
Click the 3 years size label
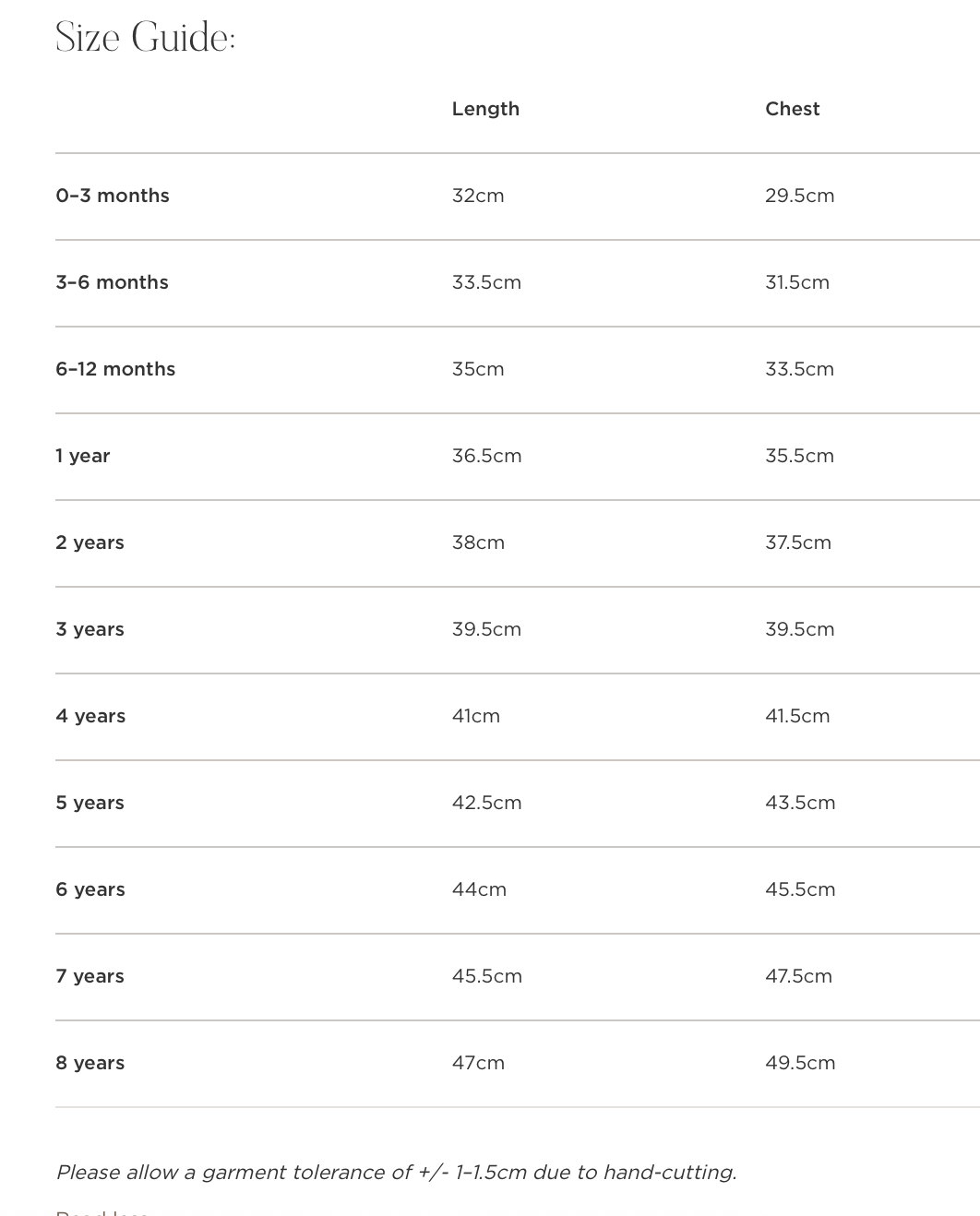[x=90, y=629]
